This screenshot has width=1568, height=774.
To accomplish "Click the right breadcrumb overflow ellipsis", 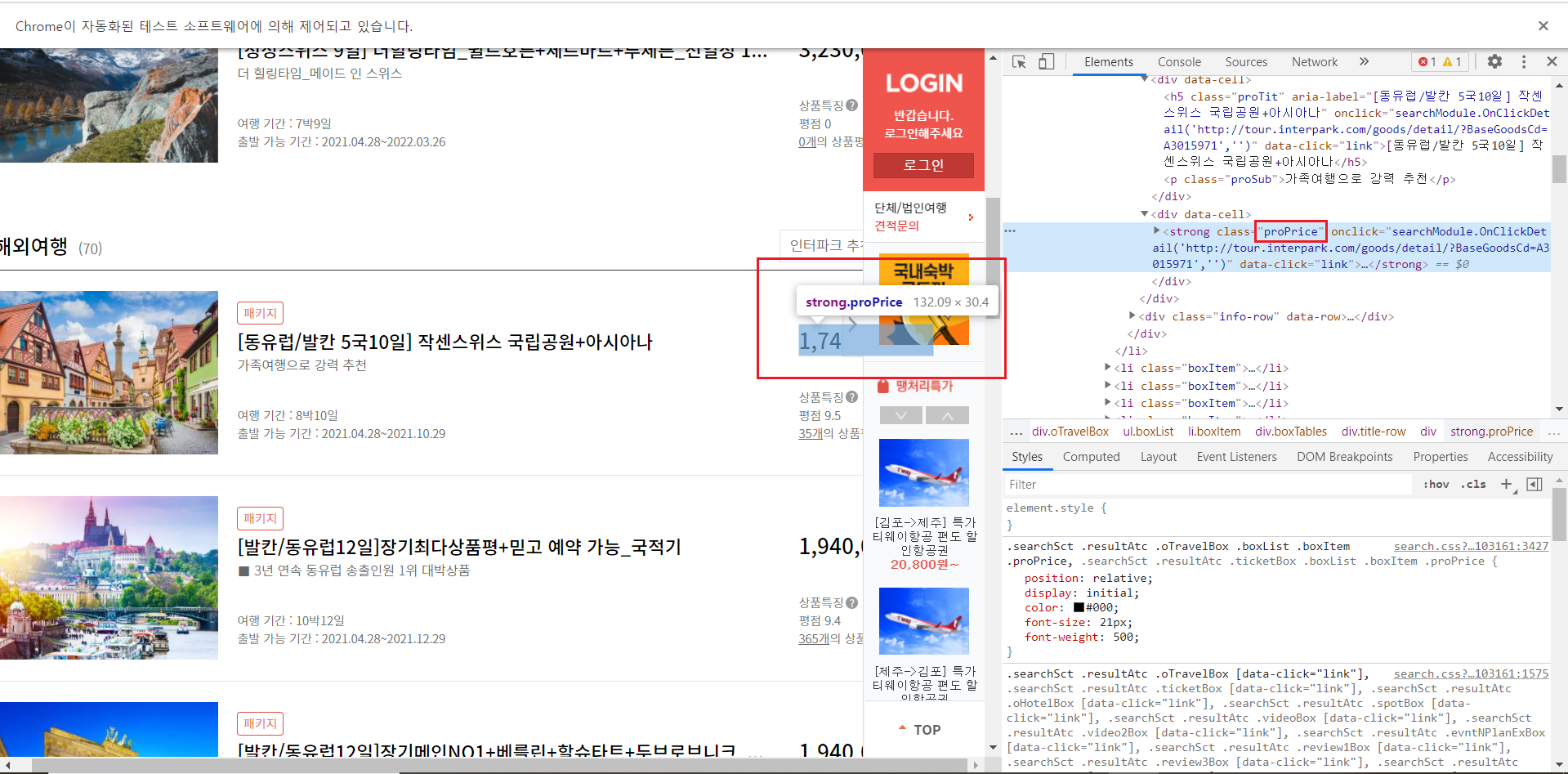I will point(1554,432).
